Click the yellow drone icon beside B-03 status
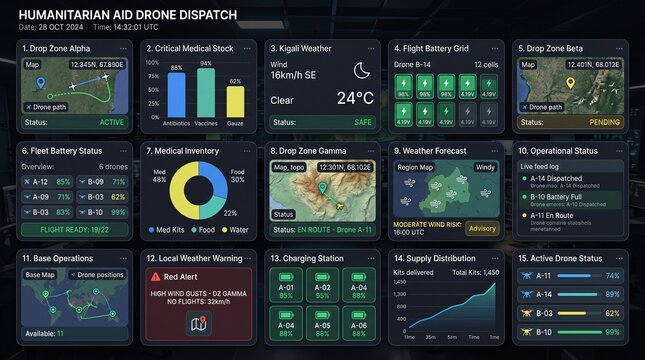The image size is (645, 360). point(527,313)
